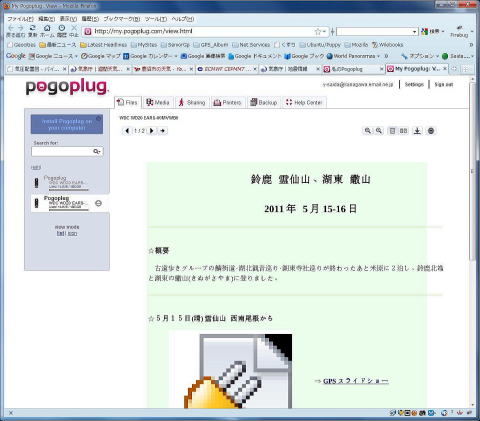Bookmark this page with the star icon
Screen dimensions: 480x421
pyautogui.click(x=318, y=31)
